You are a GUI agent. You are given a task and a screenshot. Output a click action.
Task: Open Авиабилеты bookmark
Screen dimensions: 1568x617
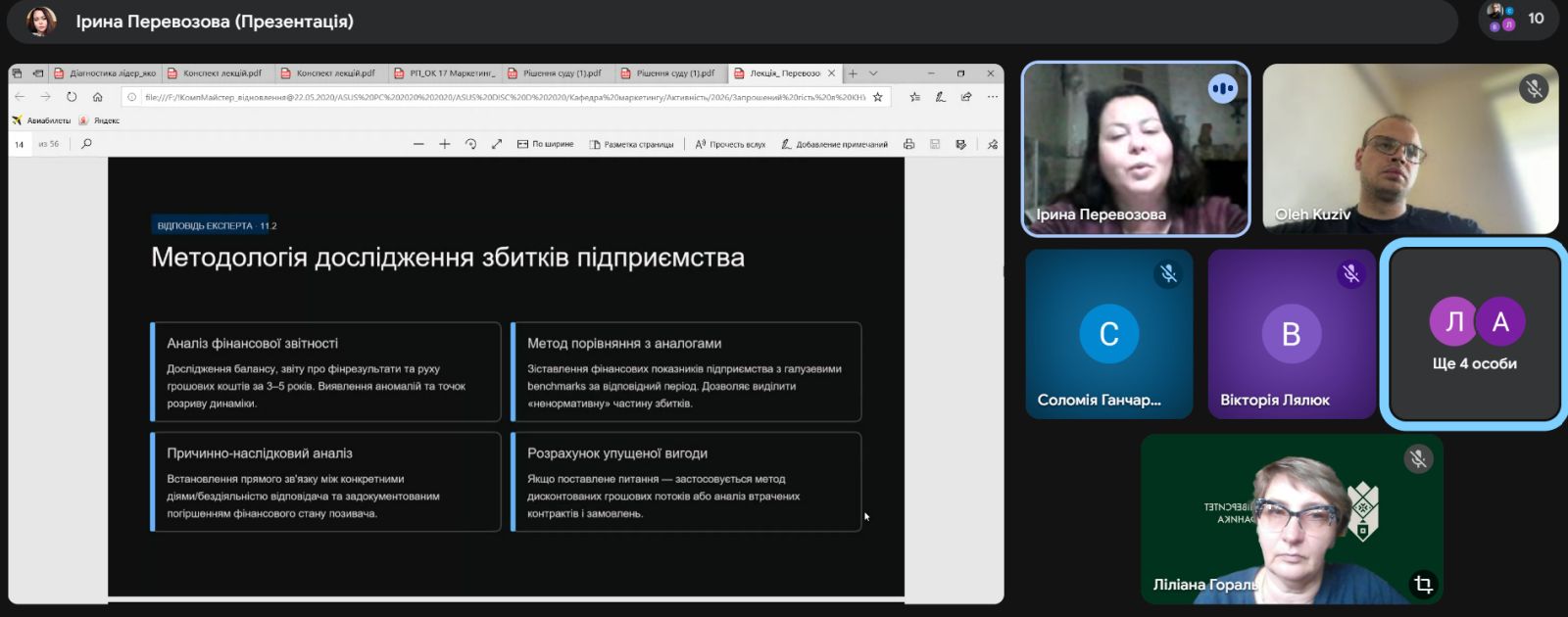[x=42, y=120]
